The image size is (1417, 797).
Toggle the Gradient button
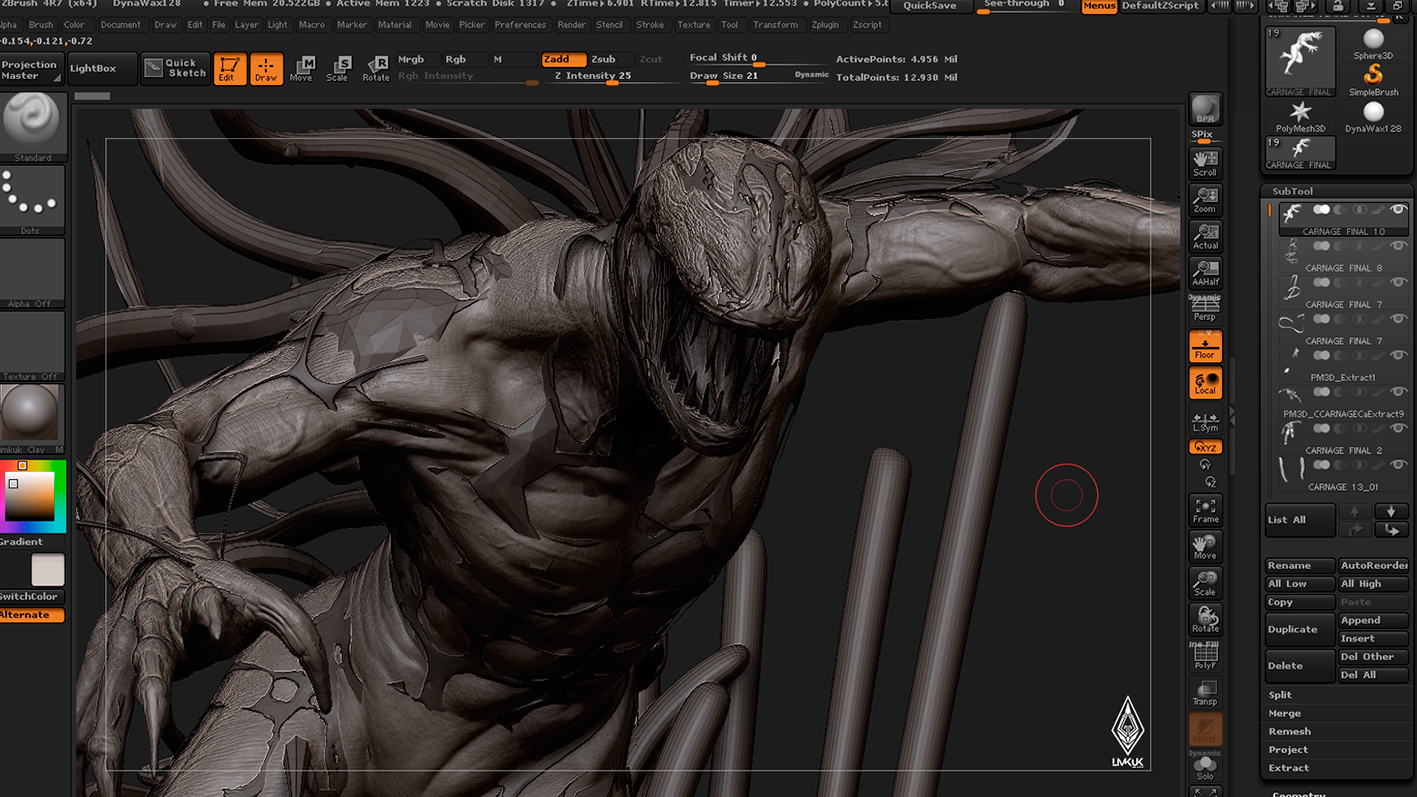tap(22, 541)
